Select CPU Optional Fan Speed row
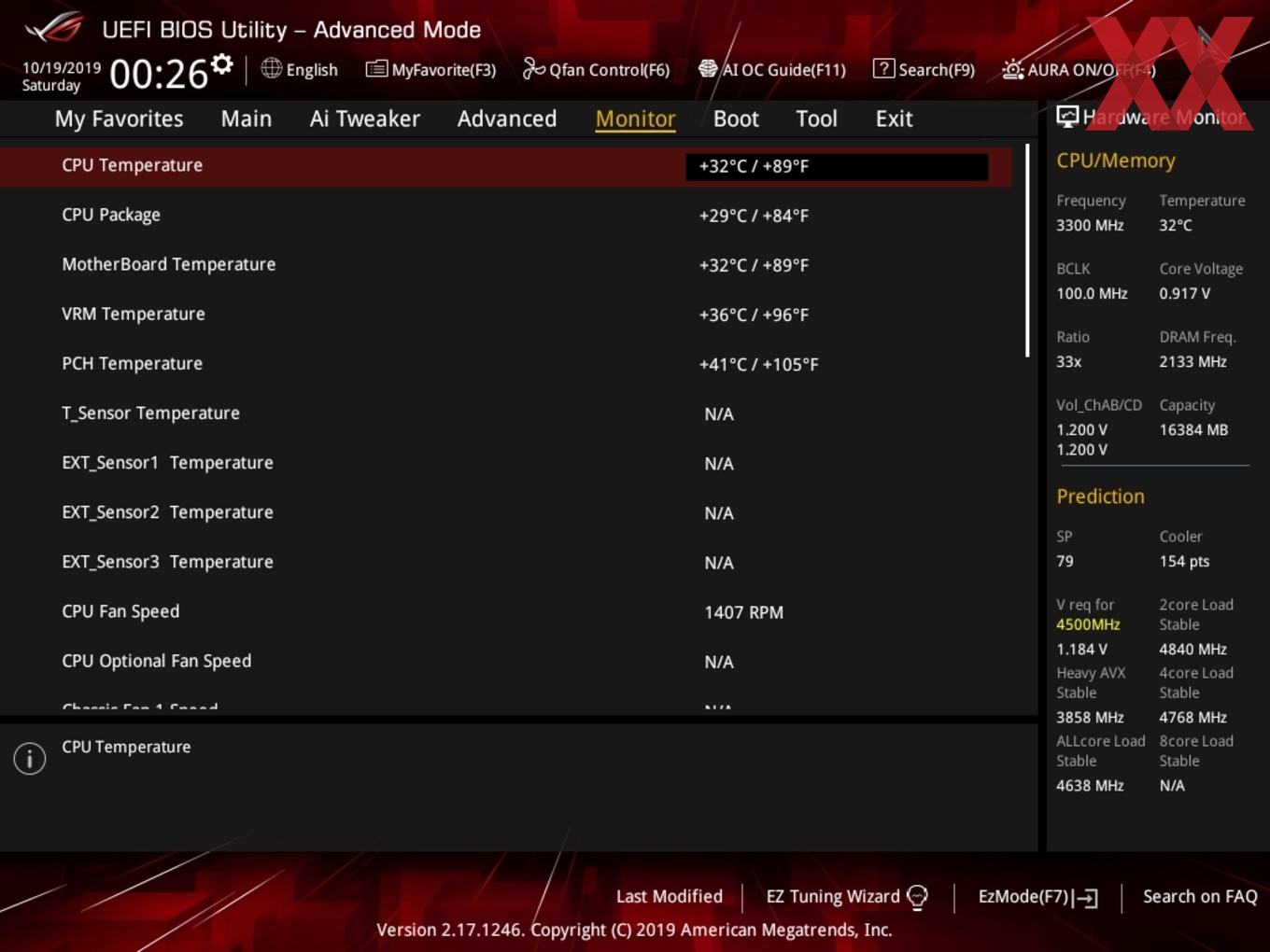Image resolution: width=1270 pixels, height=952 pixels. (x=505, y=661)
